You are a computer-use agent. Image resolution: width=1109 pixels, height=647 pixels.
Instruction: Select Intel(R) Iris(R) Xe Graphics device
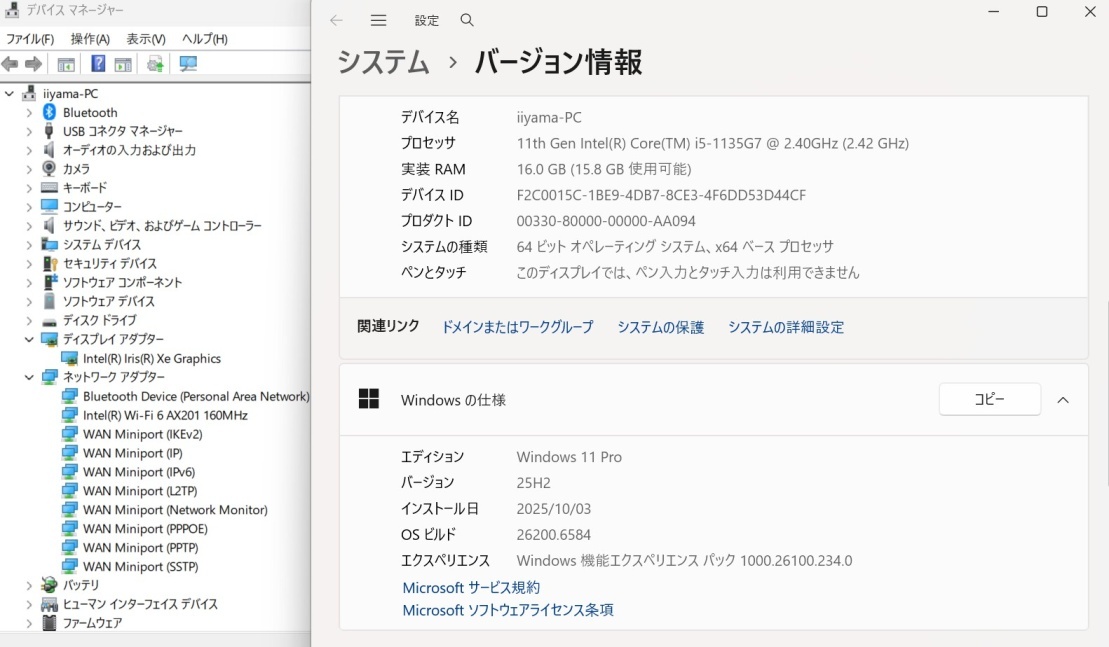(151, 358)
